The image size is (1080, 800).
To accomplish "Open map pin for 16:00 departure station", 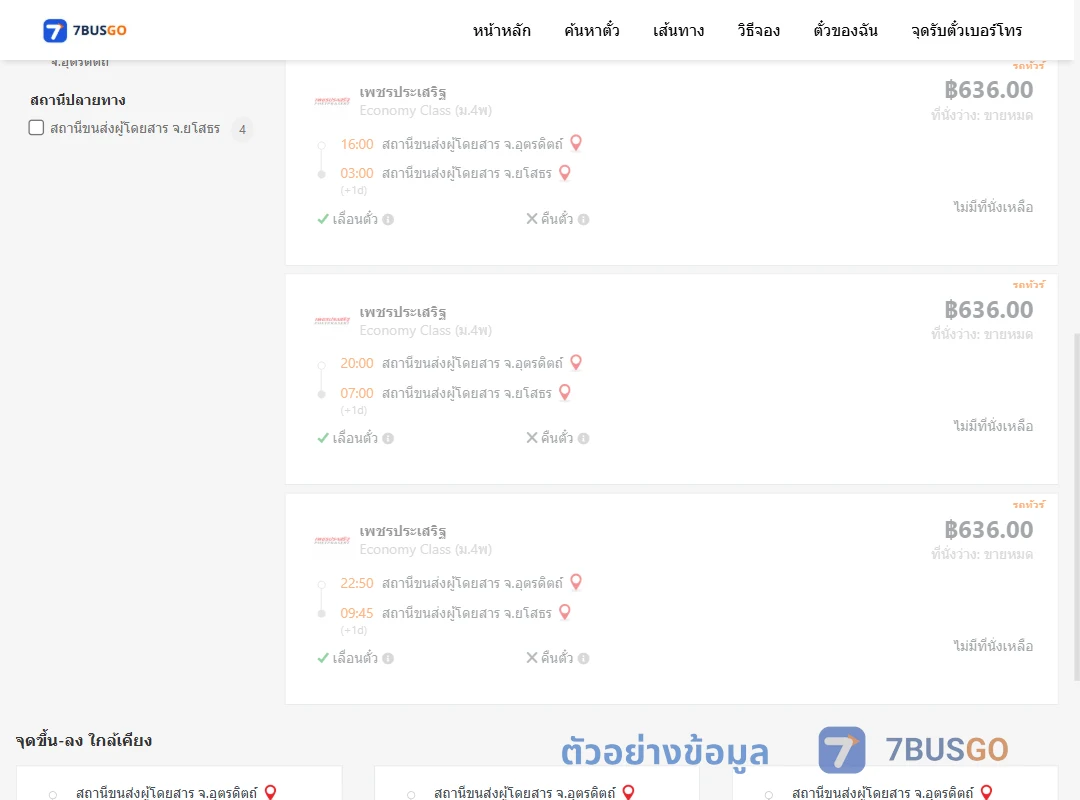I will [577, 143].
